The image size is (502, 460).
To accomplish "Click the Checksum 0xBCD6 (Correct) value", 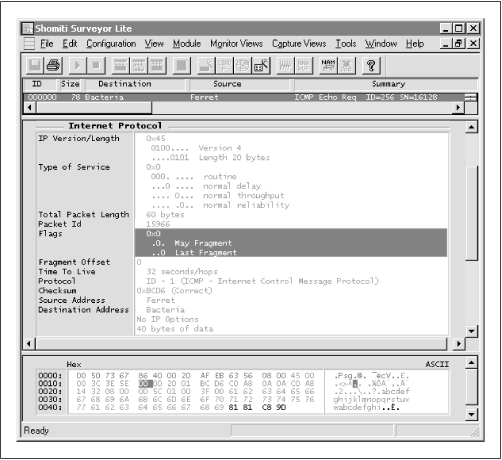I will pyautogui.click(x=174, y=291).
